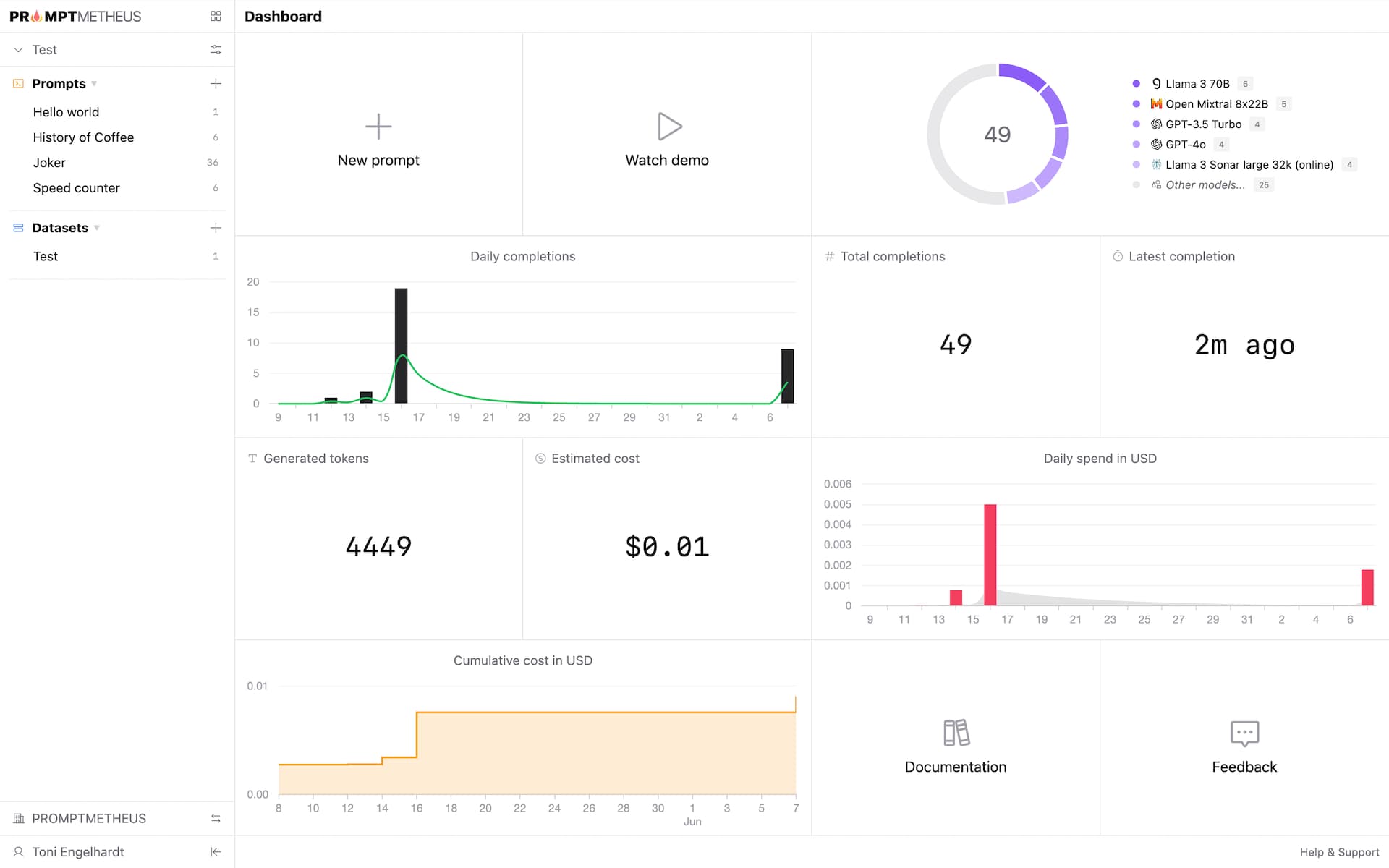The width and height of the screenshot is (1389, 868).
Task: Click the Help & Support link
Action: click(x=1337, y=852)
